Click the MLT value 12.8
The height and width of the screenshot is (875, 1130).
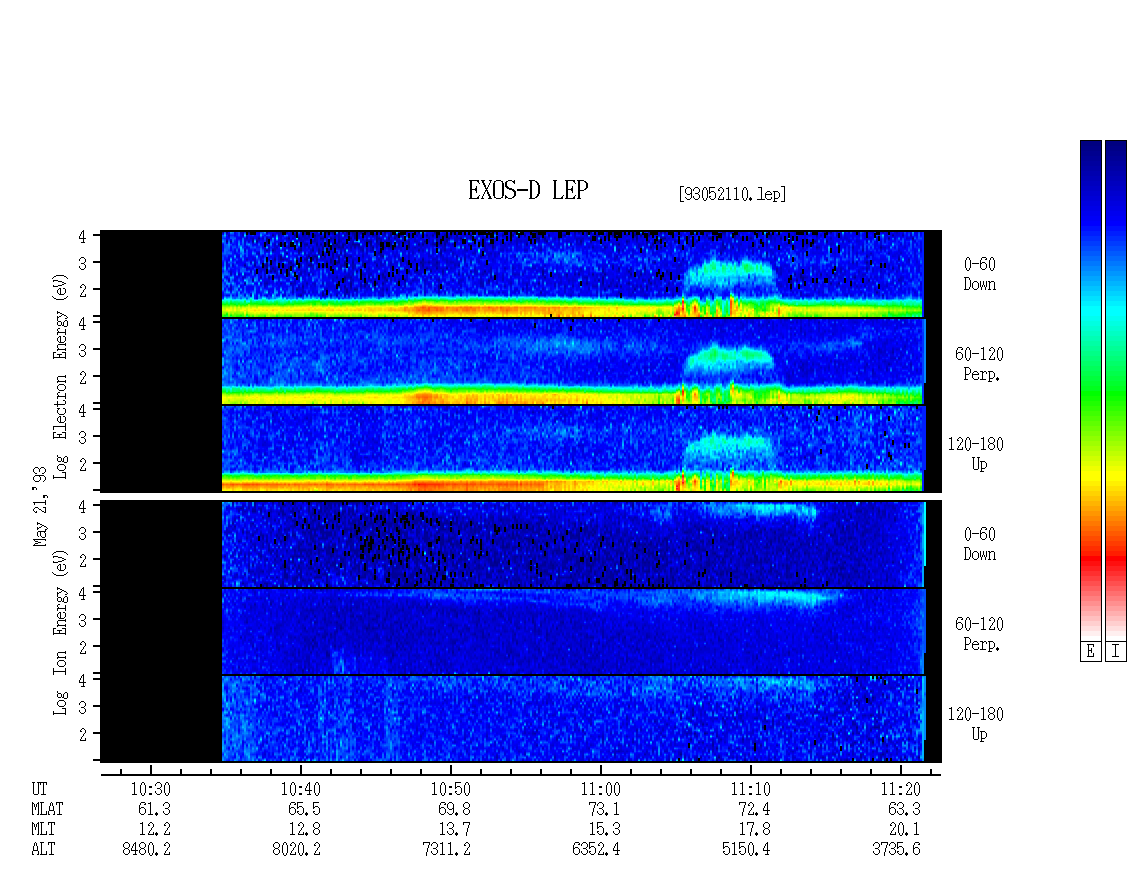pyautogui.click(x=304, y=829)
